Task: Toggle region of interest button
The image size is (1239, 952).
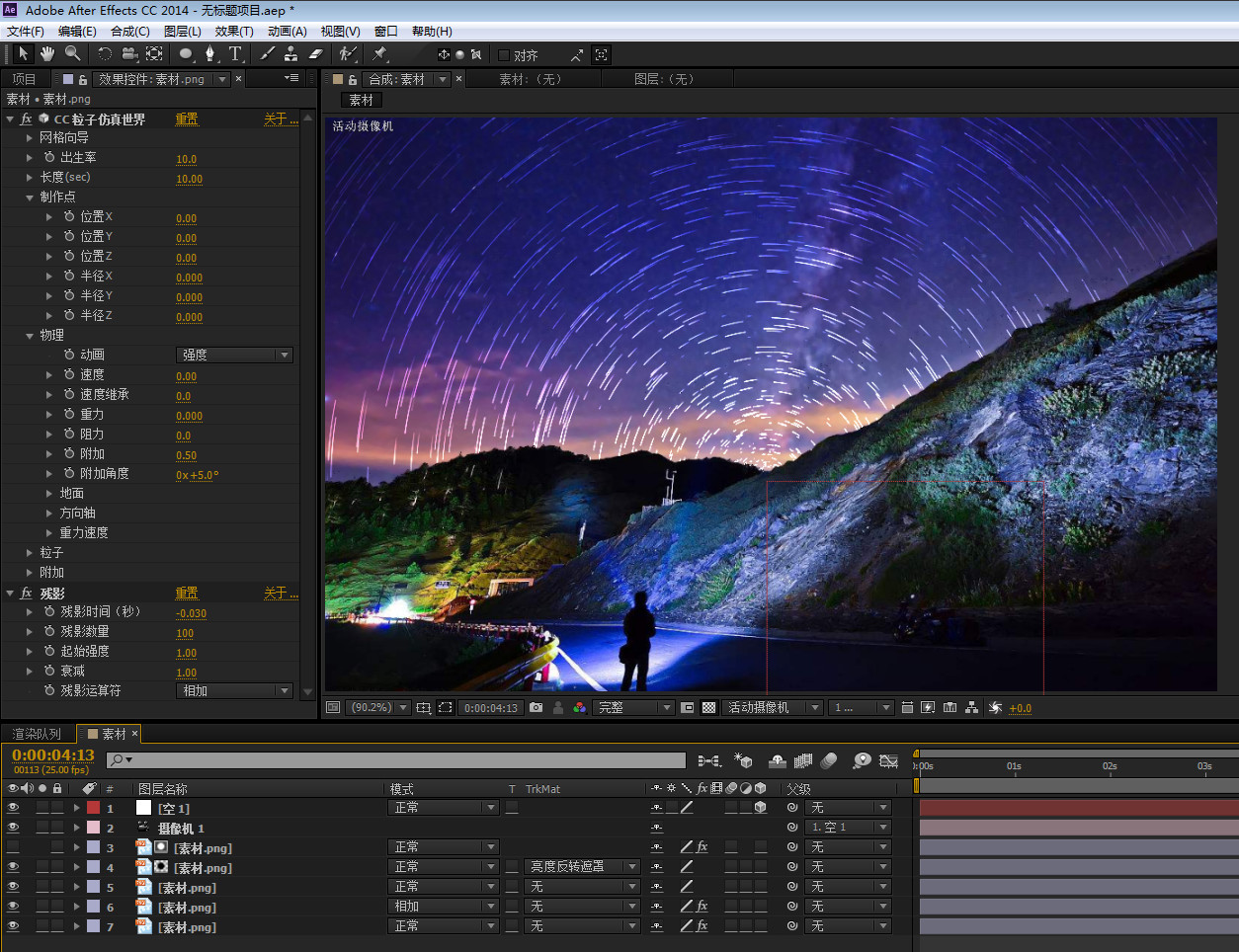Action: coord(688,708)
